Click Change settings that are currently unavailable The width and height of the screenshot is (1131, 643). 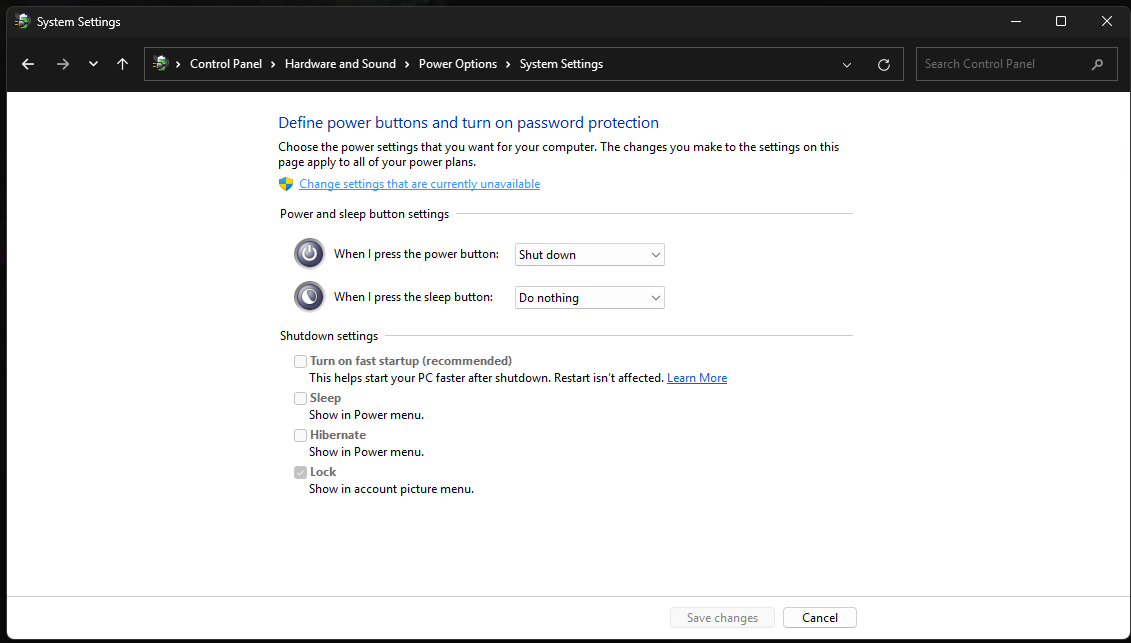pyautogui.click(x=420, y=184)
